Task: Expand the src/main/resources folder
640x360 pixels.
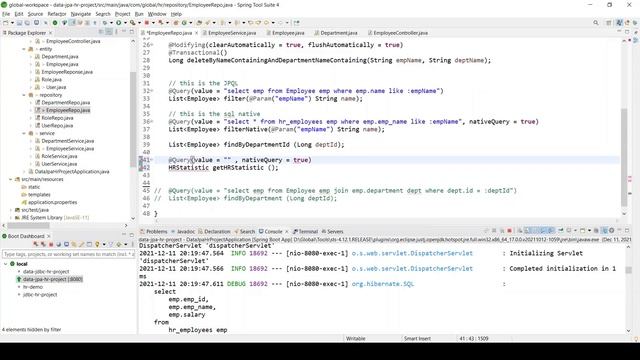Action: point(11,179)
